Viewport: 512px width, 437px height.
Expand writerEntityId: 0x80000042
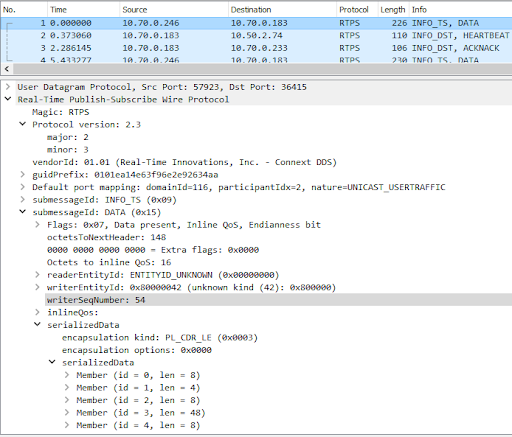(37, 287)
